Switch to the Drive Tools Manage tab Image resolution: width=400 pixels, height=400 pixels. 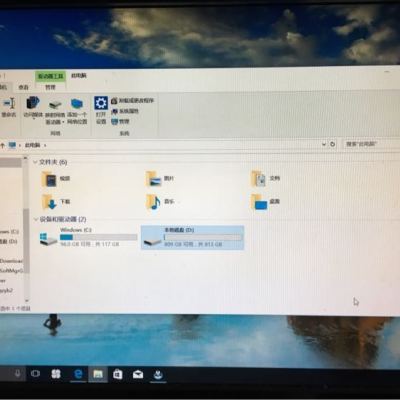pyautogui.click(x=50, y=87)
